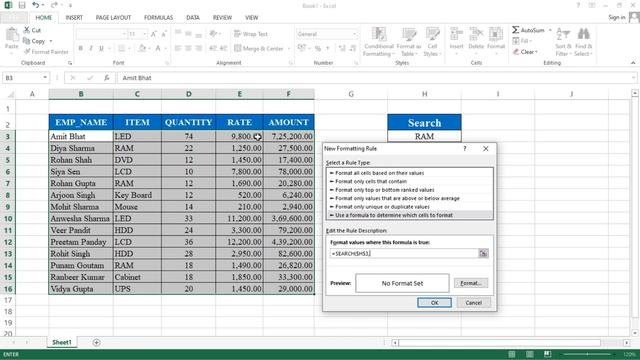Select 'Format only cells that contain' rule

410,181
